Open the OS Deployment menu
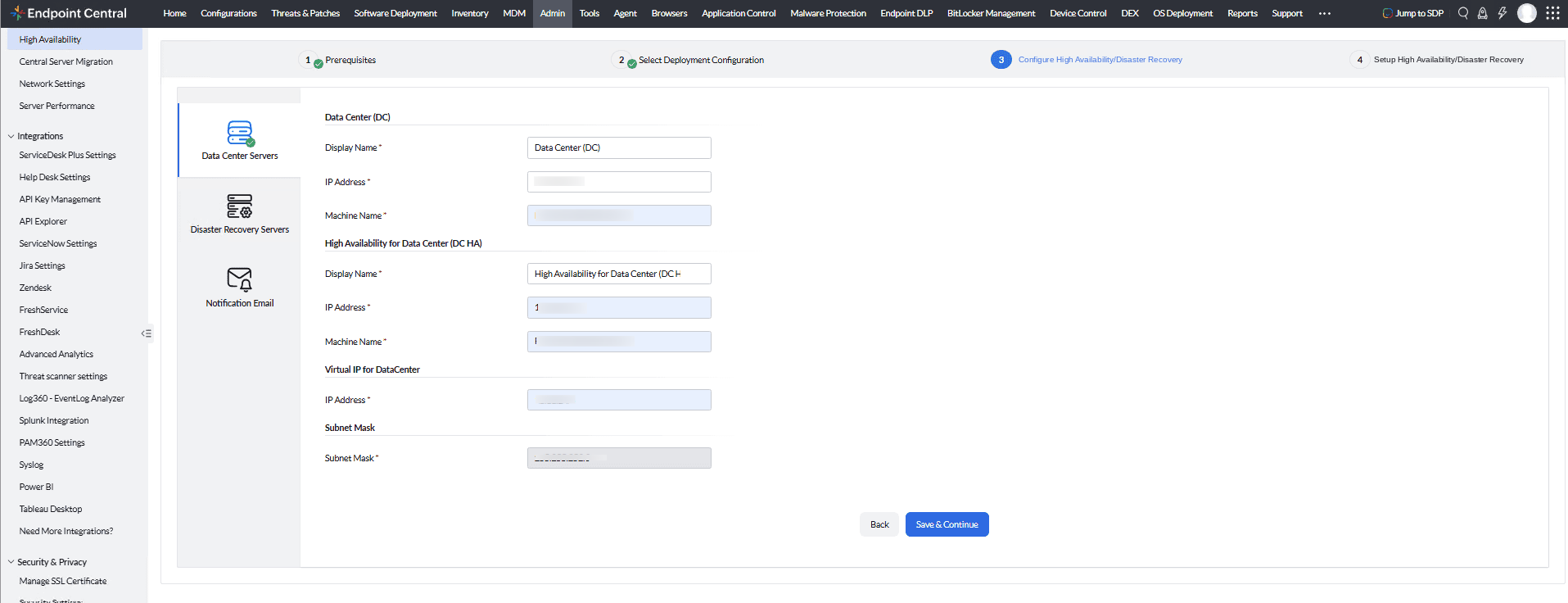 1182,13
